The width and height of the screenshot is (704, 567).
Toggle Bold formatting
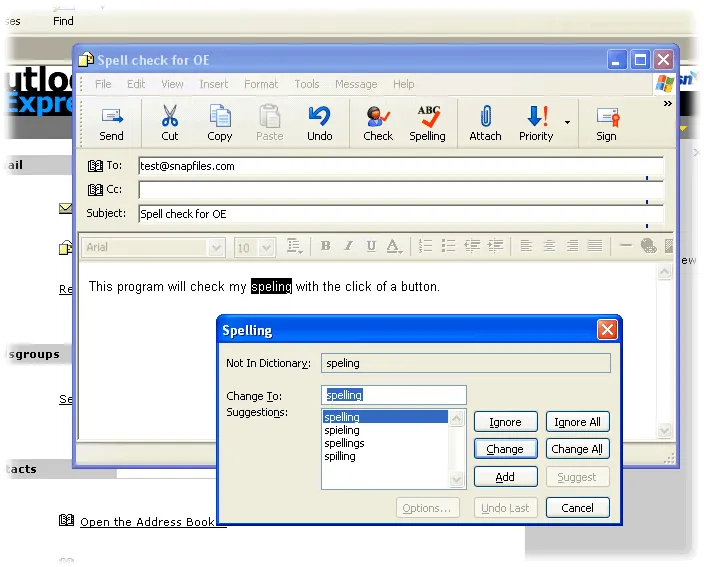click(326, 246)
